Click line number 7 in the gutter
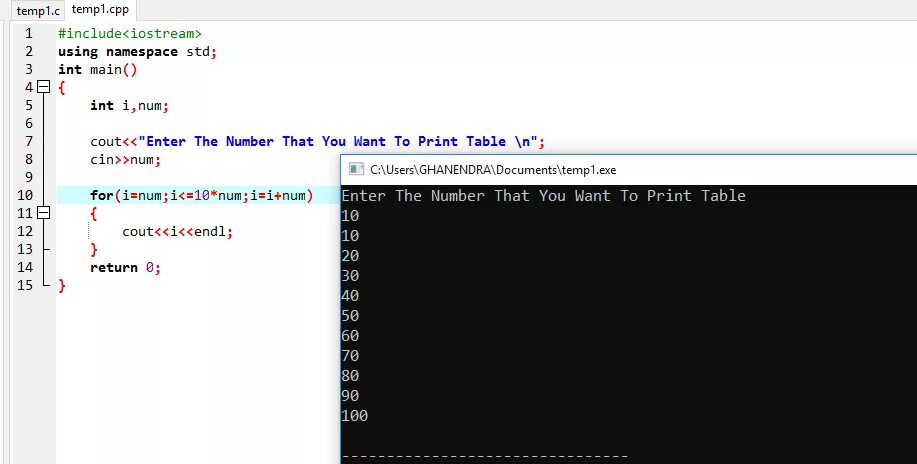The height and width of the screenshot is (464, 917). click(x=29, y=141)
